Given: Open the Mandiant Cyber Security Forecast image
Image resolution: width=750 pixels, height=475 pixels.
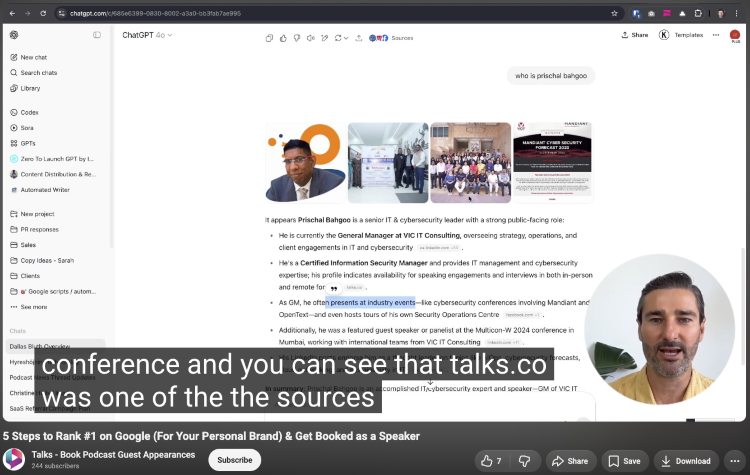Looking at the screenshot, I should pyautogui.click(x=553, y=163).
